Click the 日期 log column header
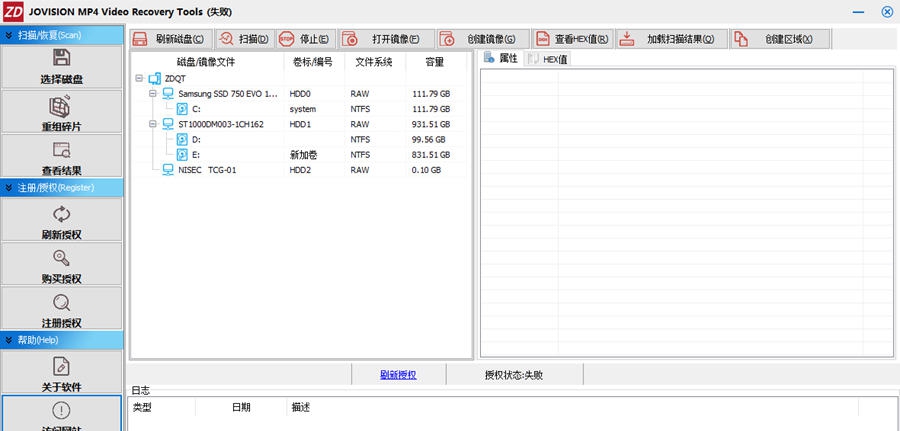The height and width of the screenshot is (431, 900). pyautogui.click(x=241, y=407)
